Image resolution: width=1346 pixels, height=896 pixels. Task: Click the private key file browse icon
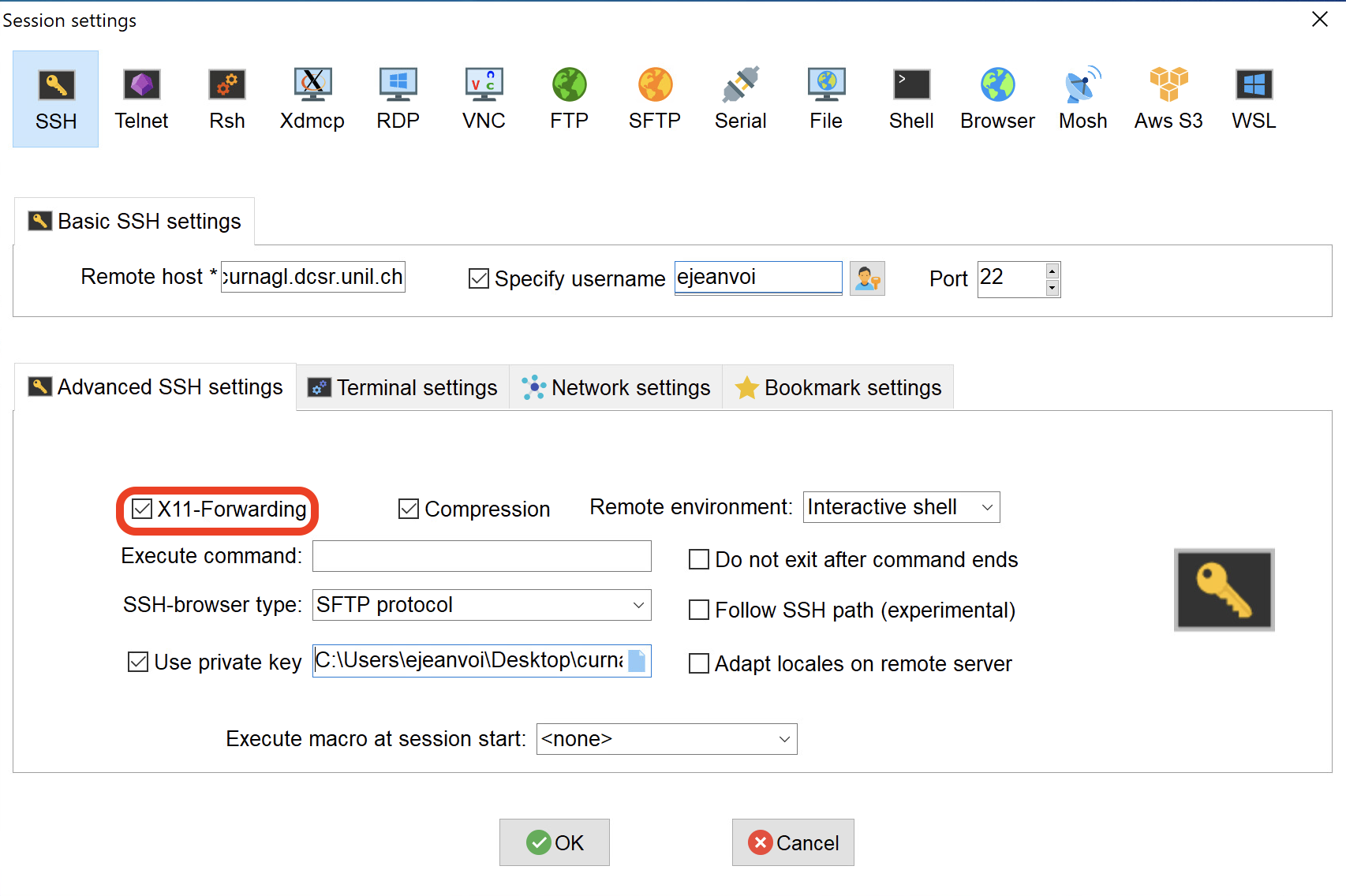(637, 661)
